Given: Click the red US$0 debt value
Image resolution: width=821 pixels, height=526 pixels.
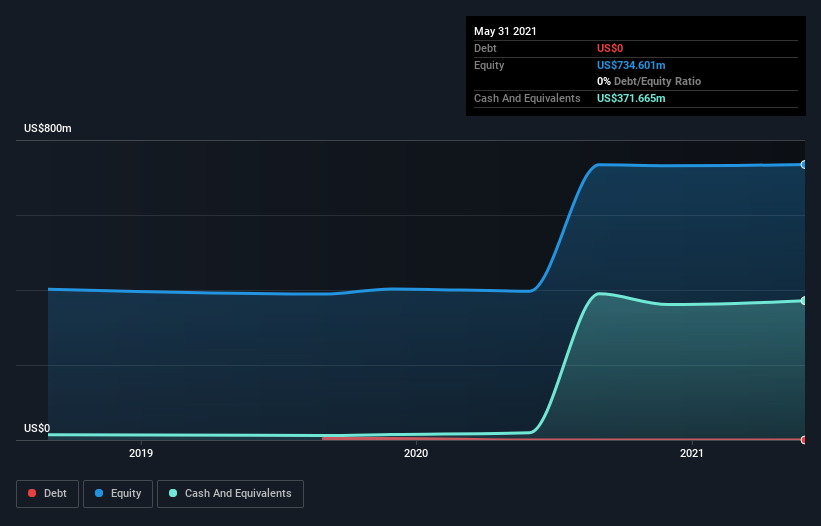Looking at the screenshot, I should pyautogui.click(x=610, y=48).
